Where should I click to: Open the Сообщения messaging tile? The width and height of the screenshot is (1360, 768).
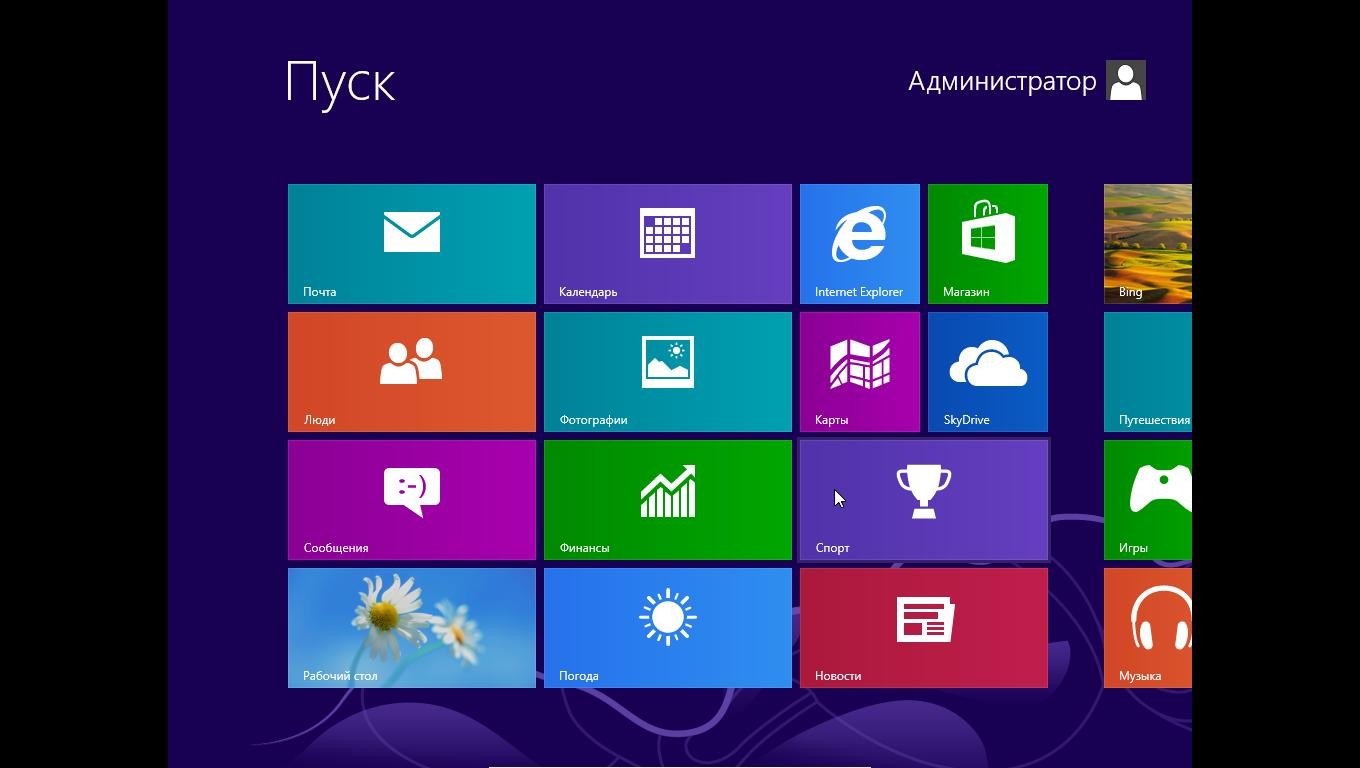(411, 499)
